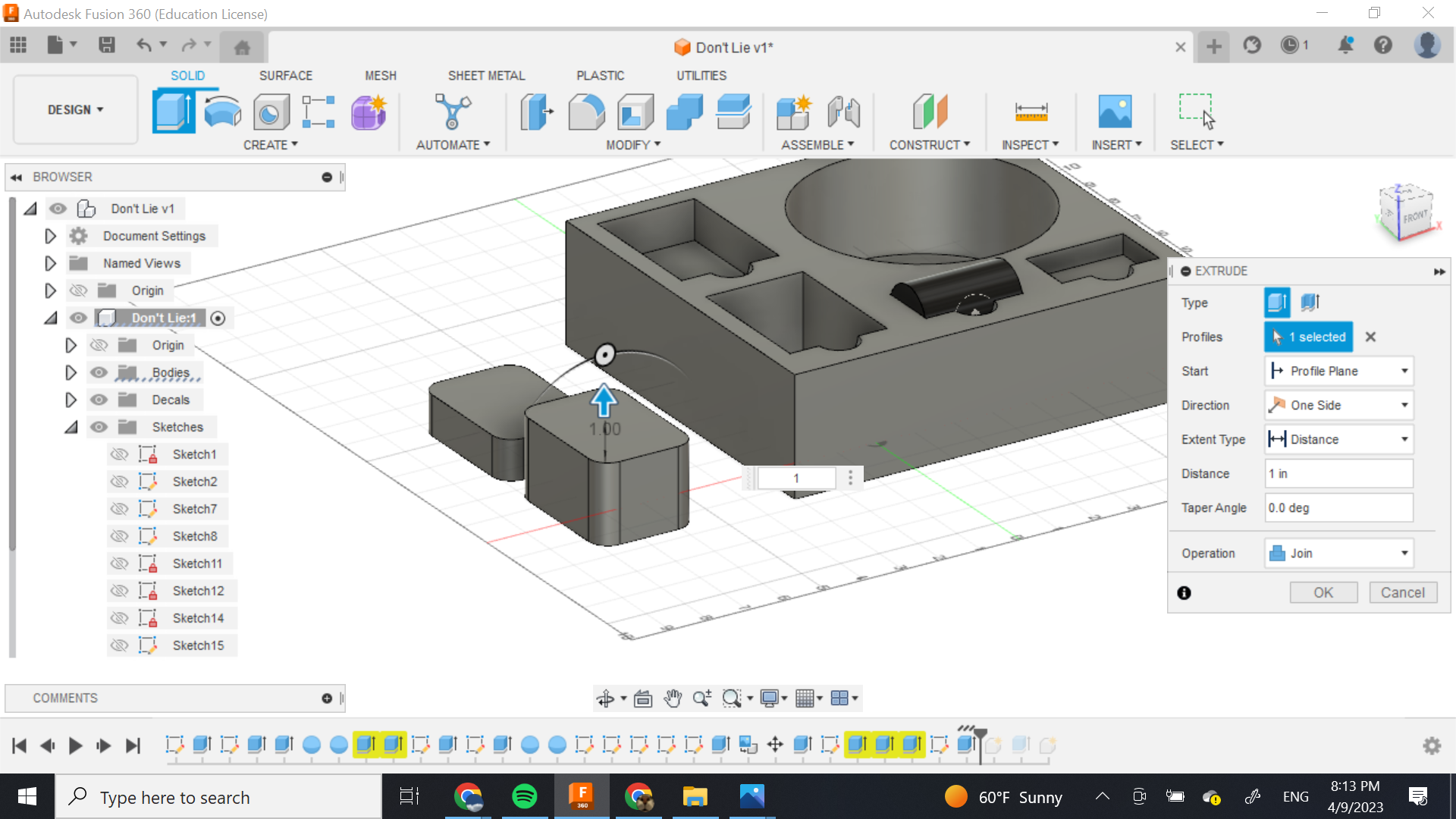This screenshot has height=819, width=1456.
Task: Show Sketch7 using its eye icon
Action: click(x=119, y=509)
